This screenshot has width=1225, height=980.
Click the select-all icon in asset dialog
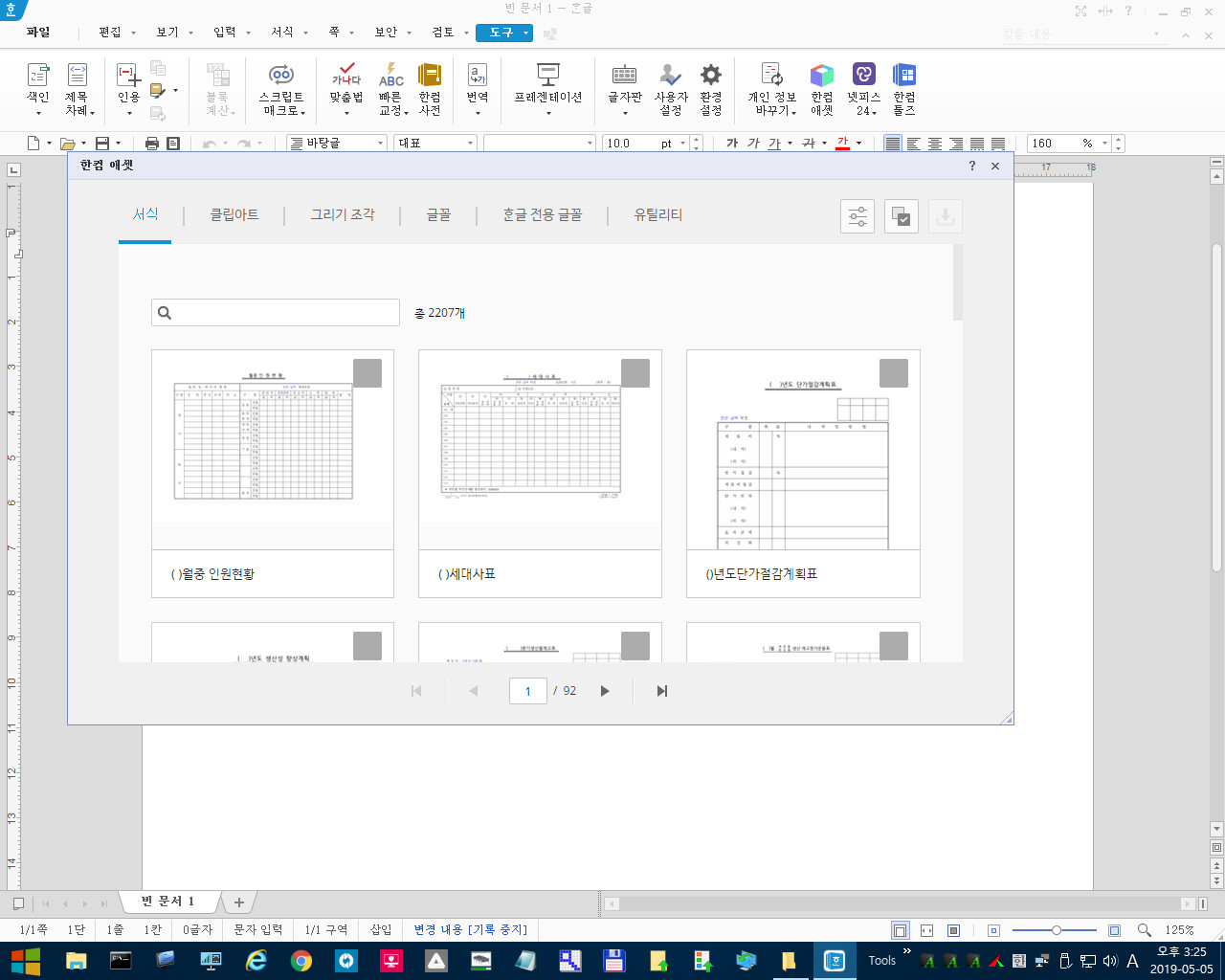(x=901, y=215)
